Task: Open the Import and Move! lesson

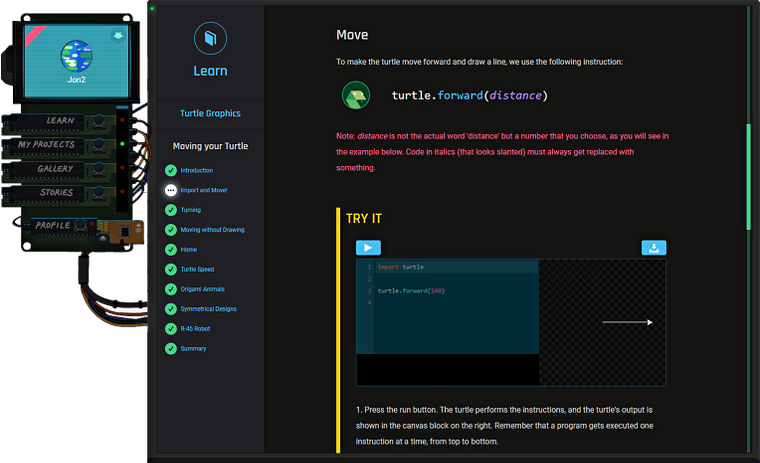Action: (x=204, y=190)
